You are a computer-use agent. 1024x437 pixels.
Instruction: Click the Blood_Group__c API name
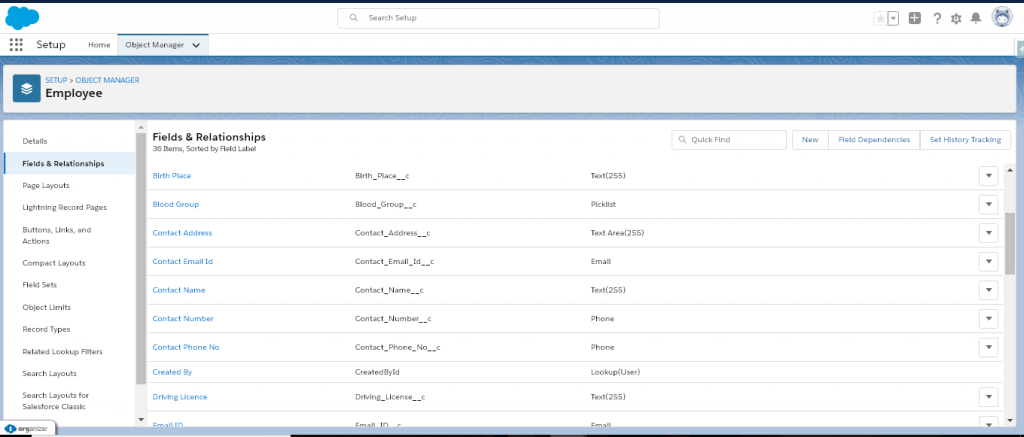pyautogui.click(x=386, y=204)
